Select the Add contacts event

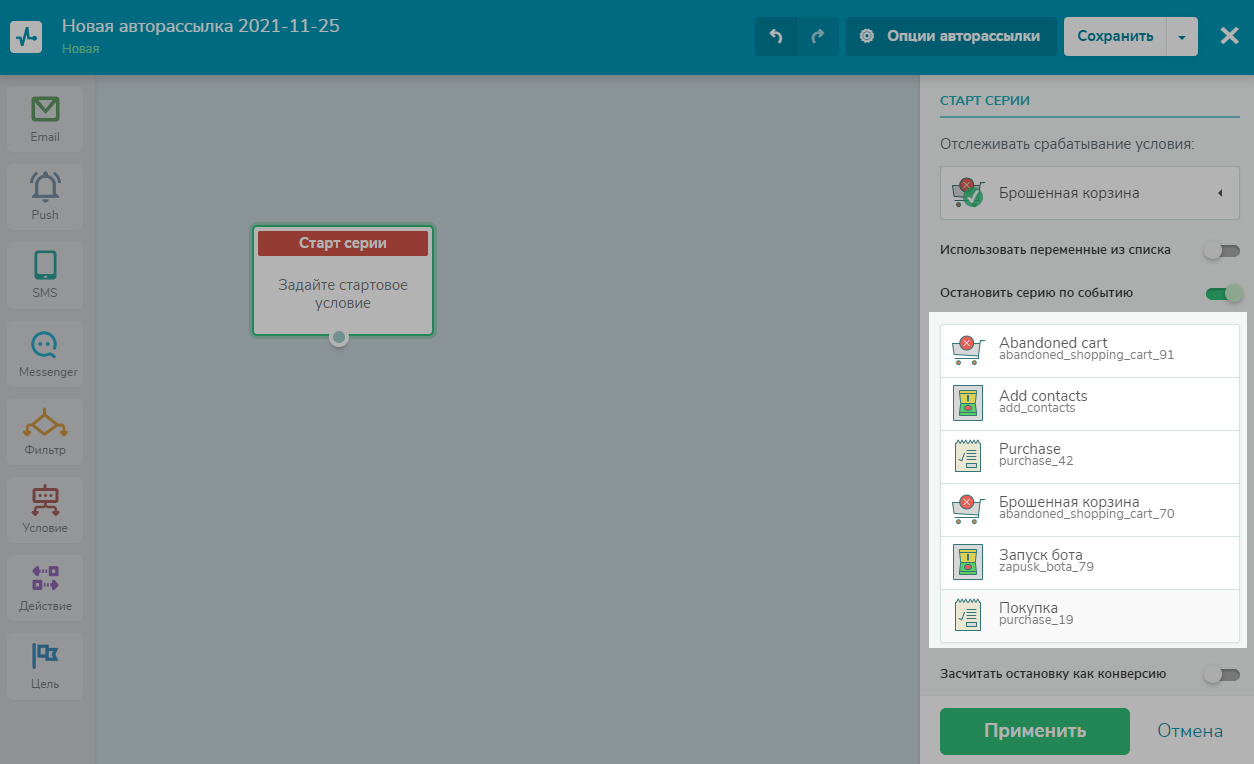(1090, 404)
